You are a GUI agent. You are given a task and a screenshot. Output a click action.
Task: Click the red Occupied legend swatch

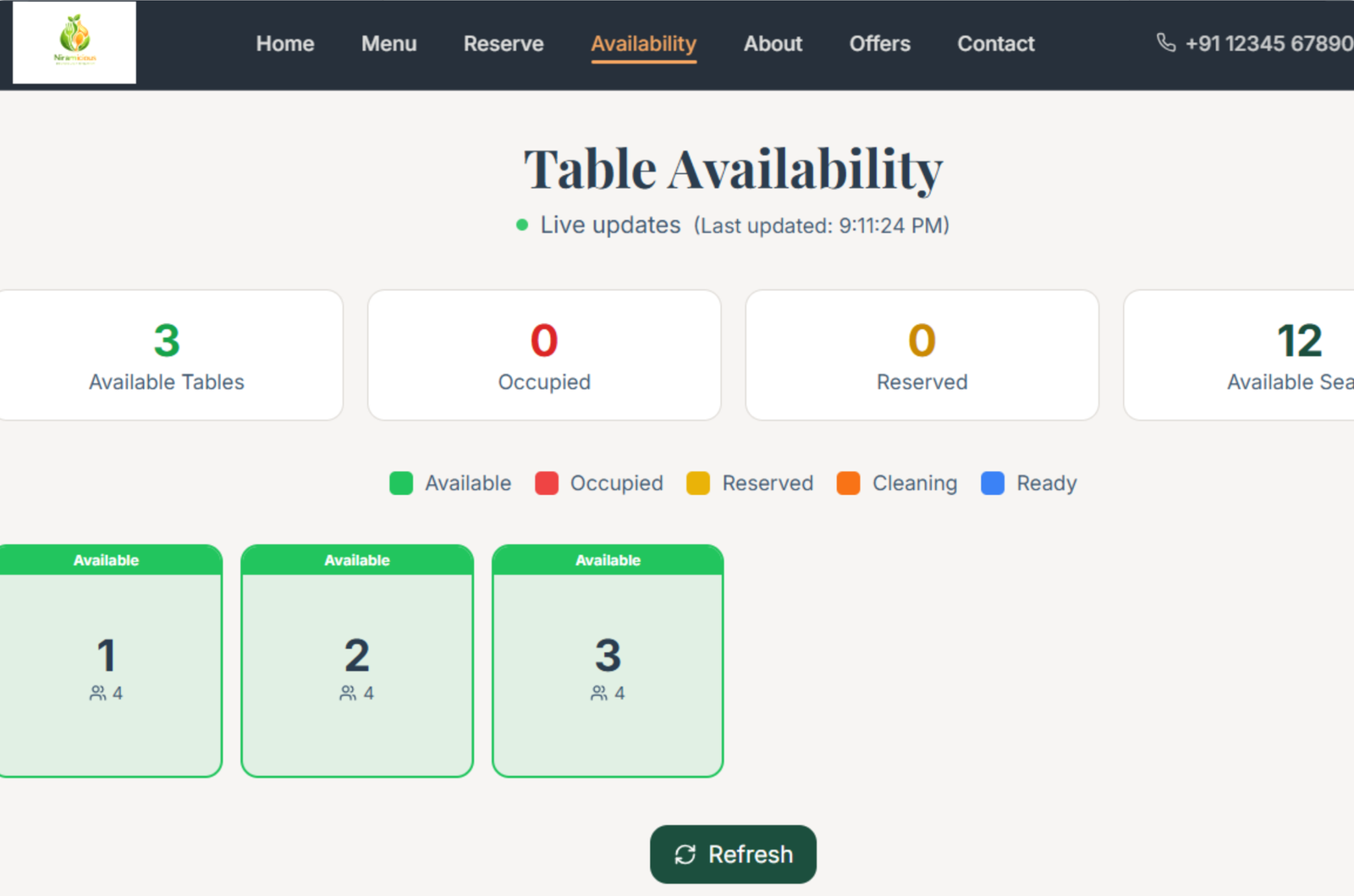tap(547, 483)
